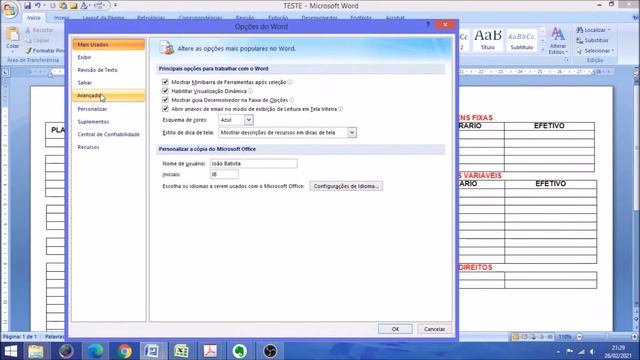The height and width of the screenshot is (360, 640).
Task: Open Microsoft Edge from the taskbar
Action: pos(96,351)
